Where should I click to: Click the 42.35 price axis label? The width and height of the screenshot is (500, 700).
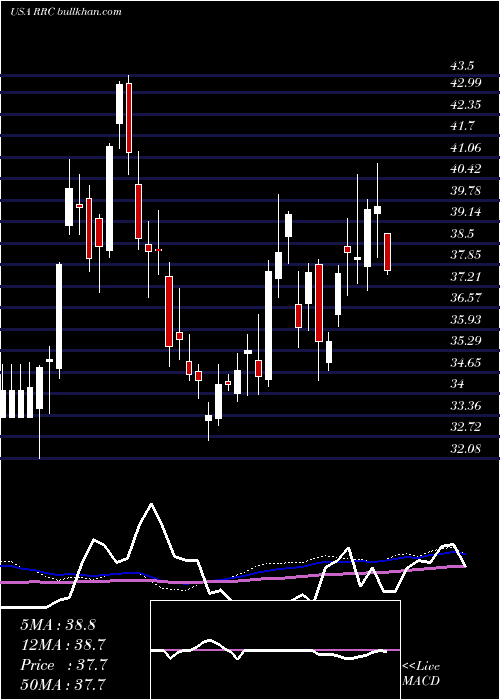coord(466,104)
